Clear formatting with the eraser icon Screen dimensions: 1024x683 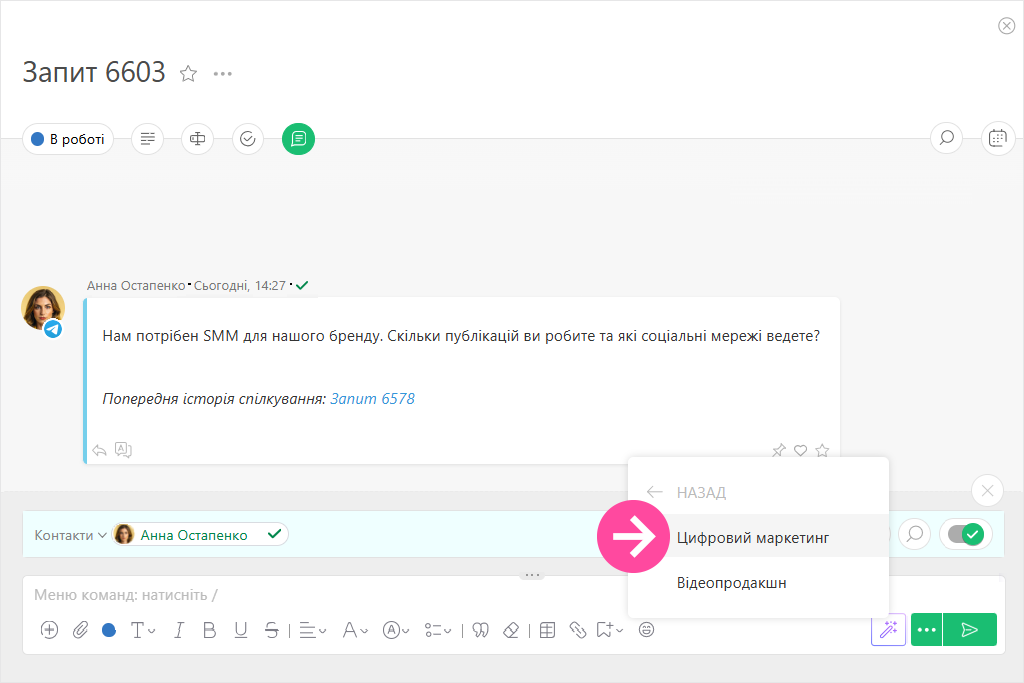click(x=511, y=630)
